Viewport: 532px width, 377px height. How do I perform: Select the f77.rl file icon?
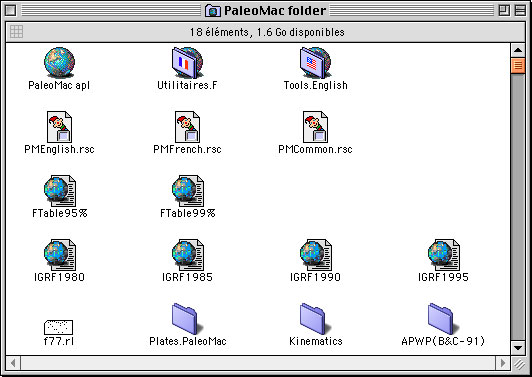coord(58,327)
